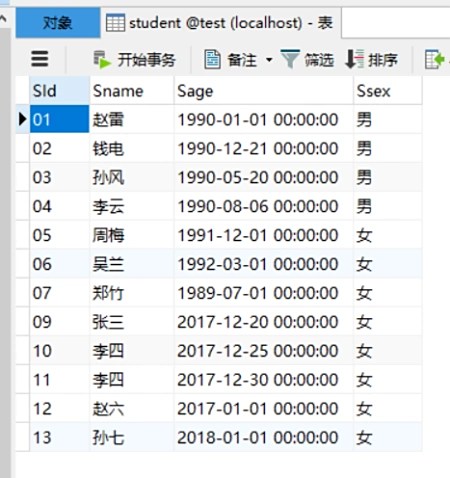Viewport: 450px width, 478px height.
Task: Open the filter (筛选) funnel icon
Action: (290, 59)
